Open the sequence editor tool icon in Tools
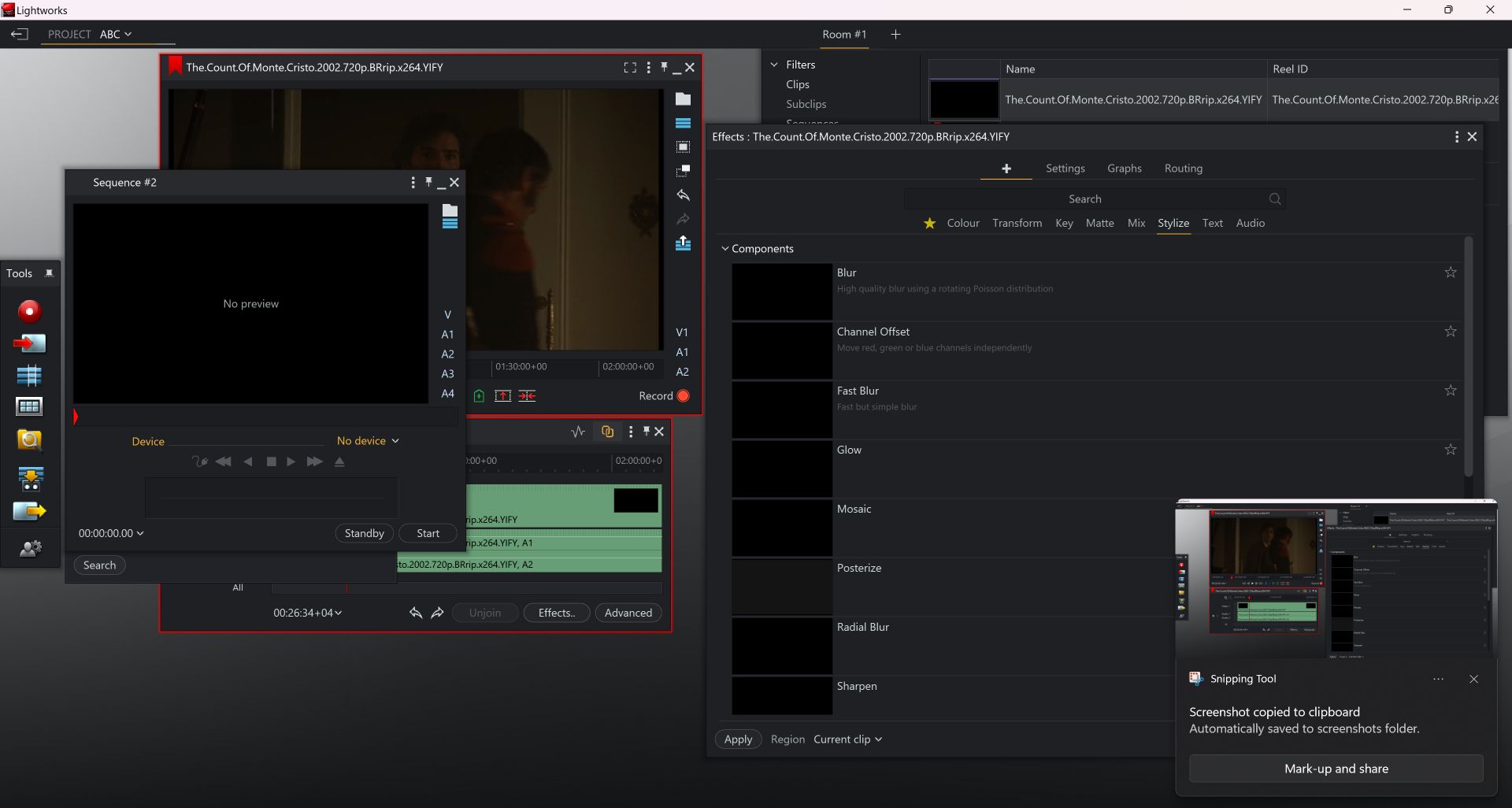The width and height of the screenshot is (1512, 808). click(29, 376)
